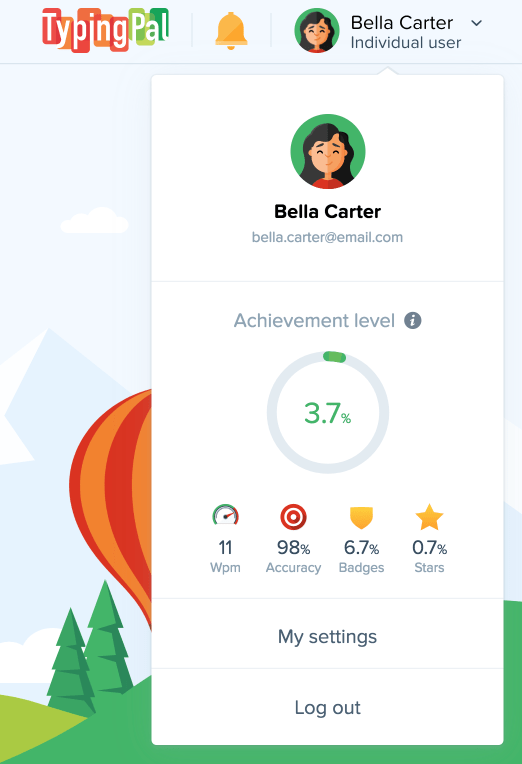Click the red target Accuracy icon

pyautogui.click(x=293, y=516)
